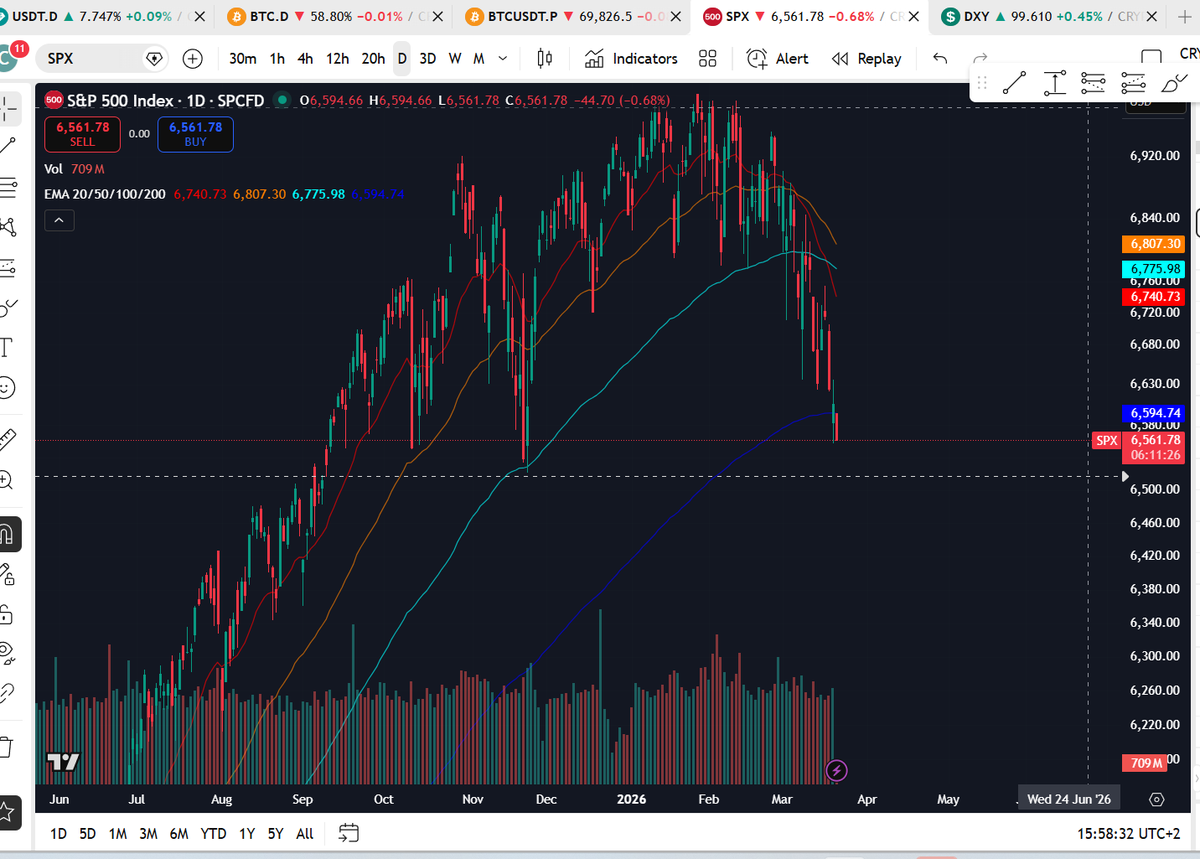
Task: Set chart range to 3M
Action: click(148, 833)
